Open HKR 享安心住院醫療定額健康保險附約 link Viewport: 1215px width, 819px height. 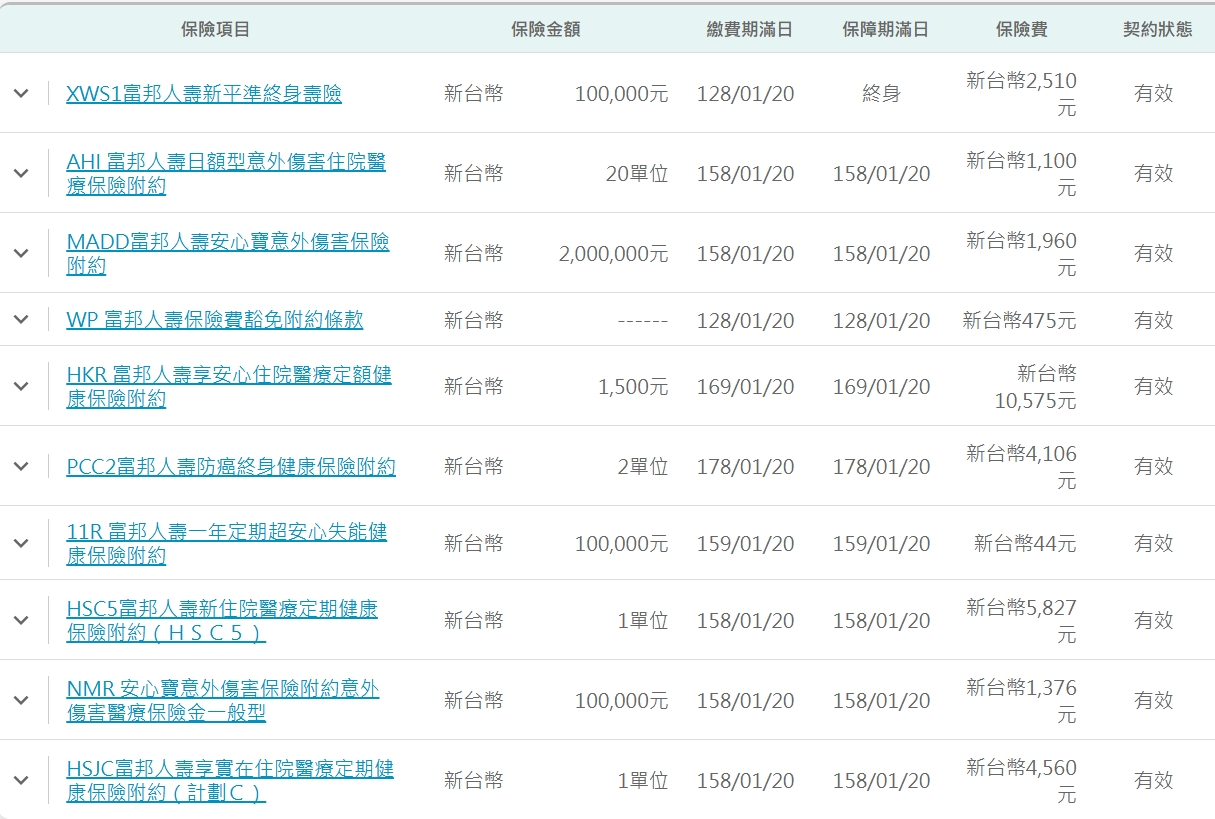click(229, 386)
